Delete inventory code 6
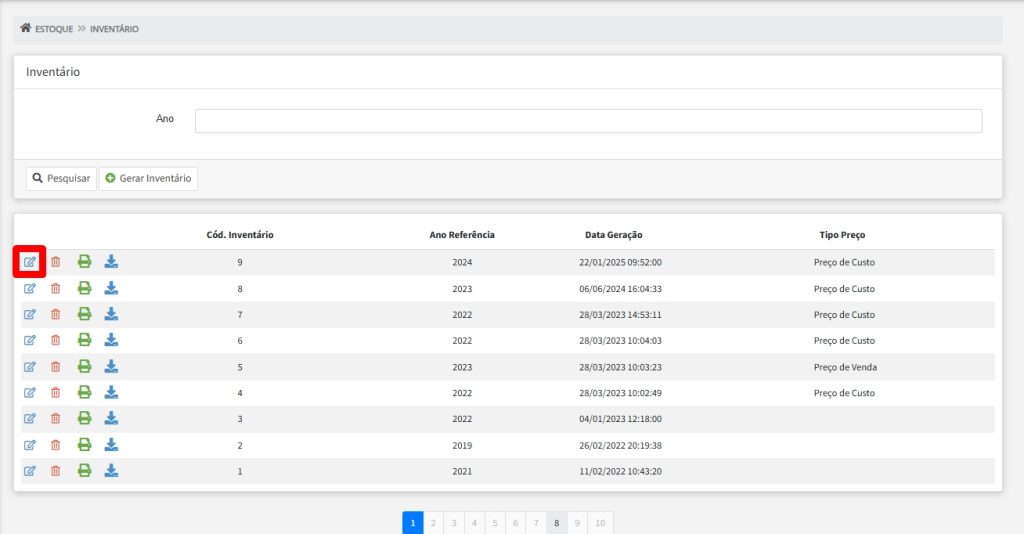This screenshot has width=1024, height=534. [x=56, y=340]
